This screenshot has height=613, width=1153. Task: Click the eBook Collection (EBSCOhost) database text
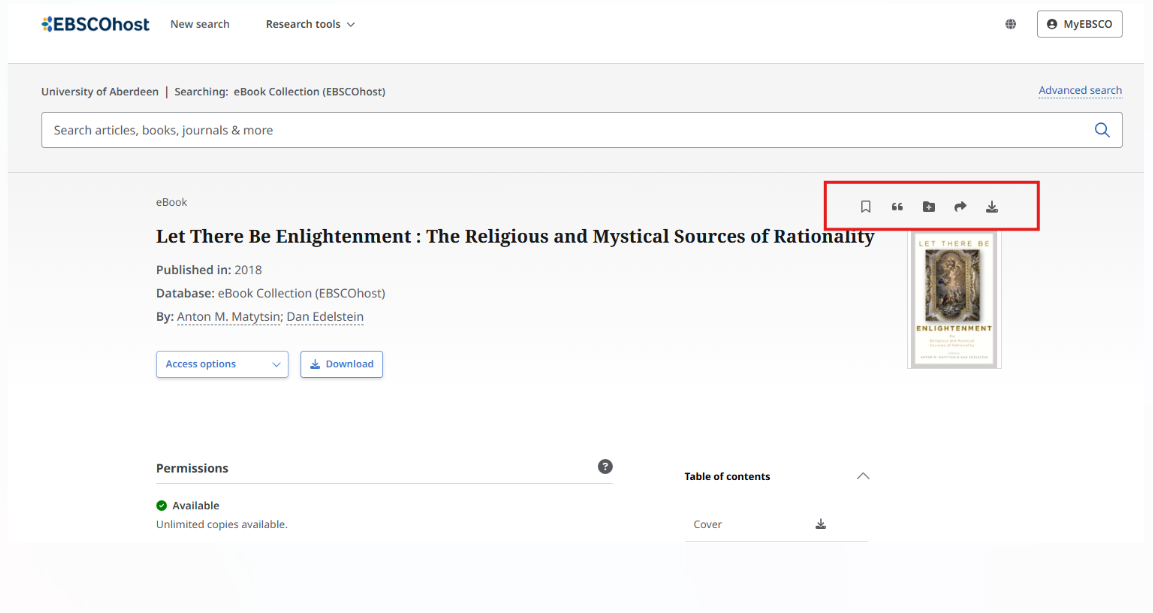[301, 293]
